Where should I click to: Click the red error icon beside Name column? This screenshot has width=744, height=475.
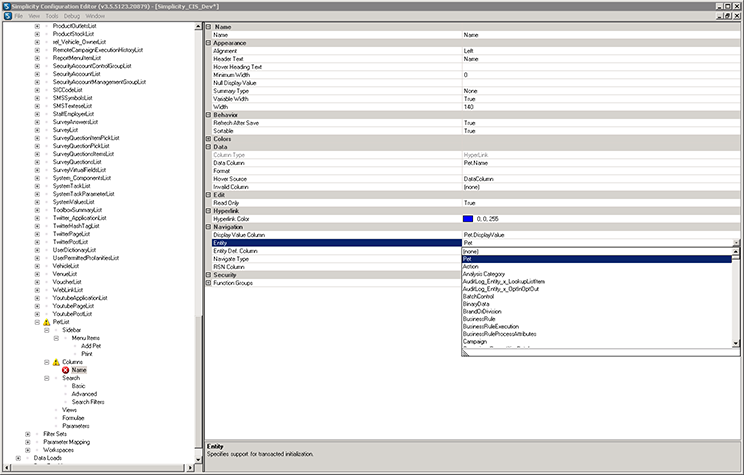point(65,370)
